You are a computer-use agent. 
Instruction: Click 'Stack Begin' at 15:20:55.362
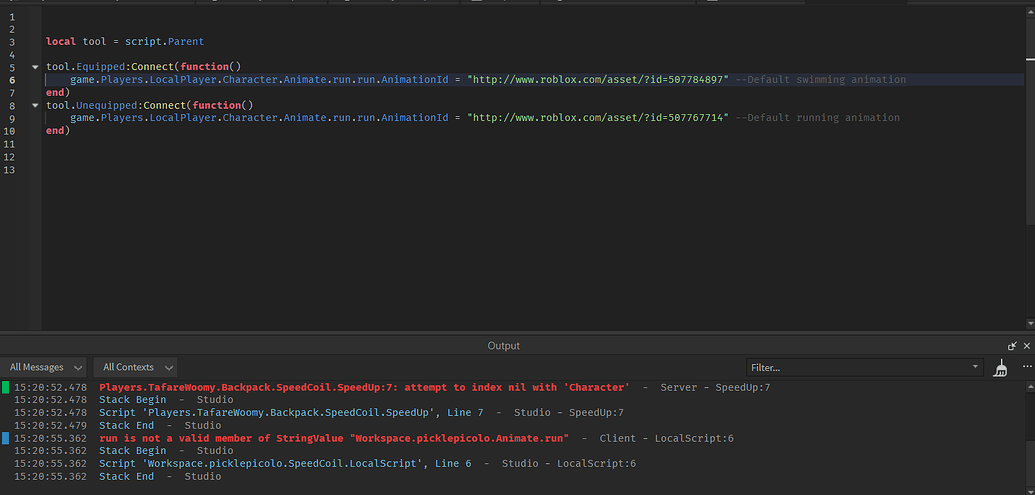click(x=133, y=451)
